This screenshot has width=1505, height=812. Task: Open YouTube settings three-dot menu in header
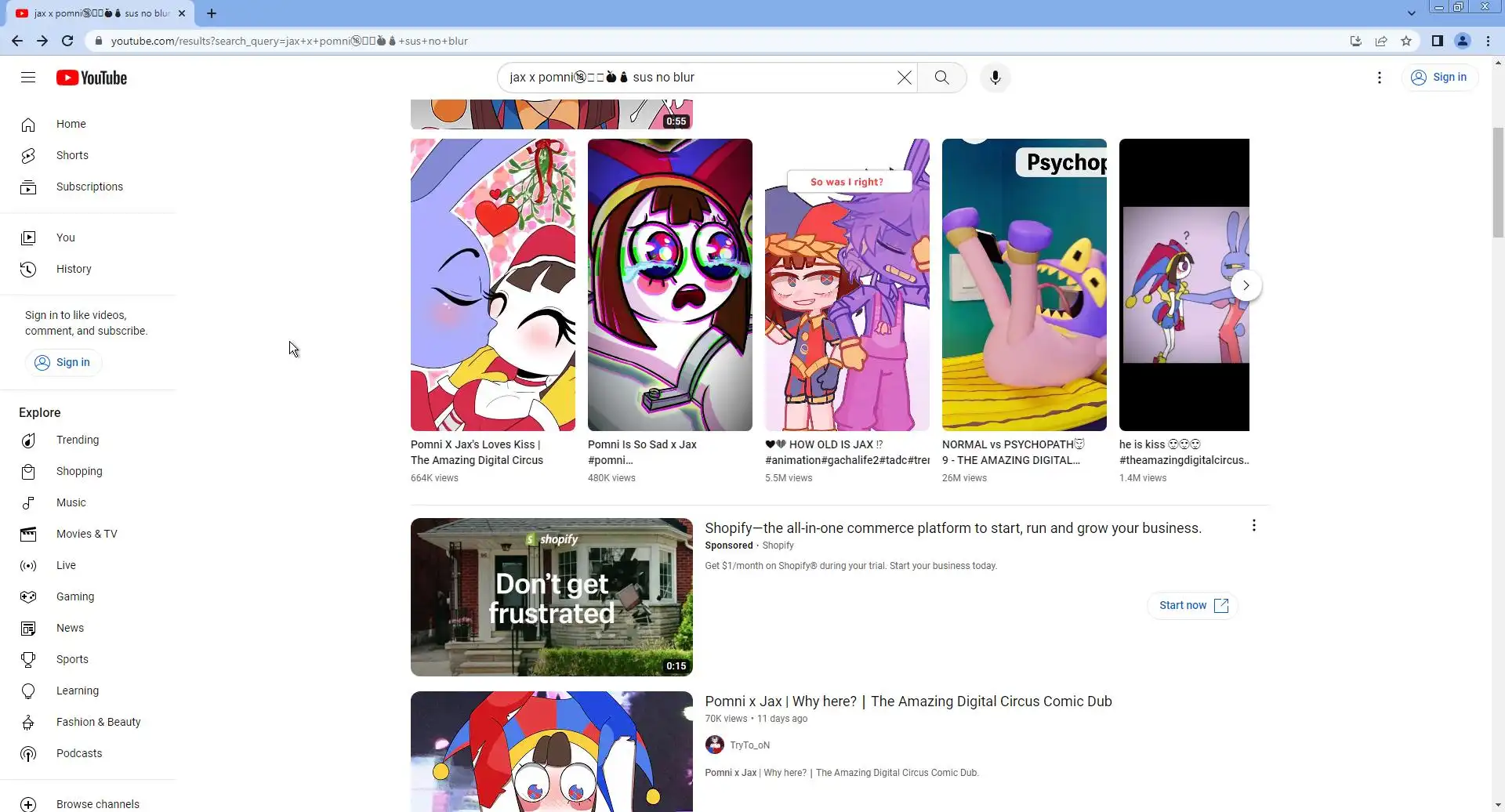pyautogui.click(x=1380, y=78)
